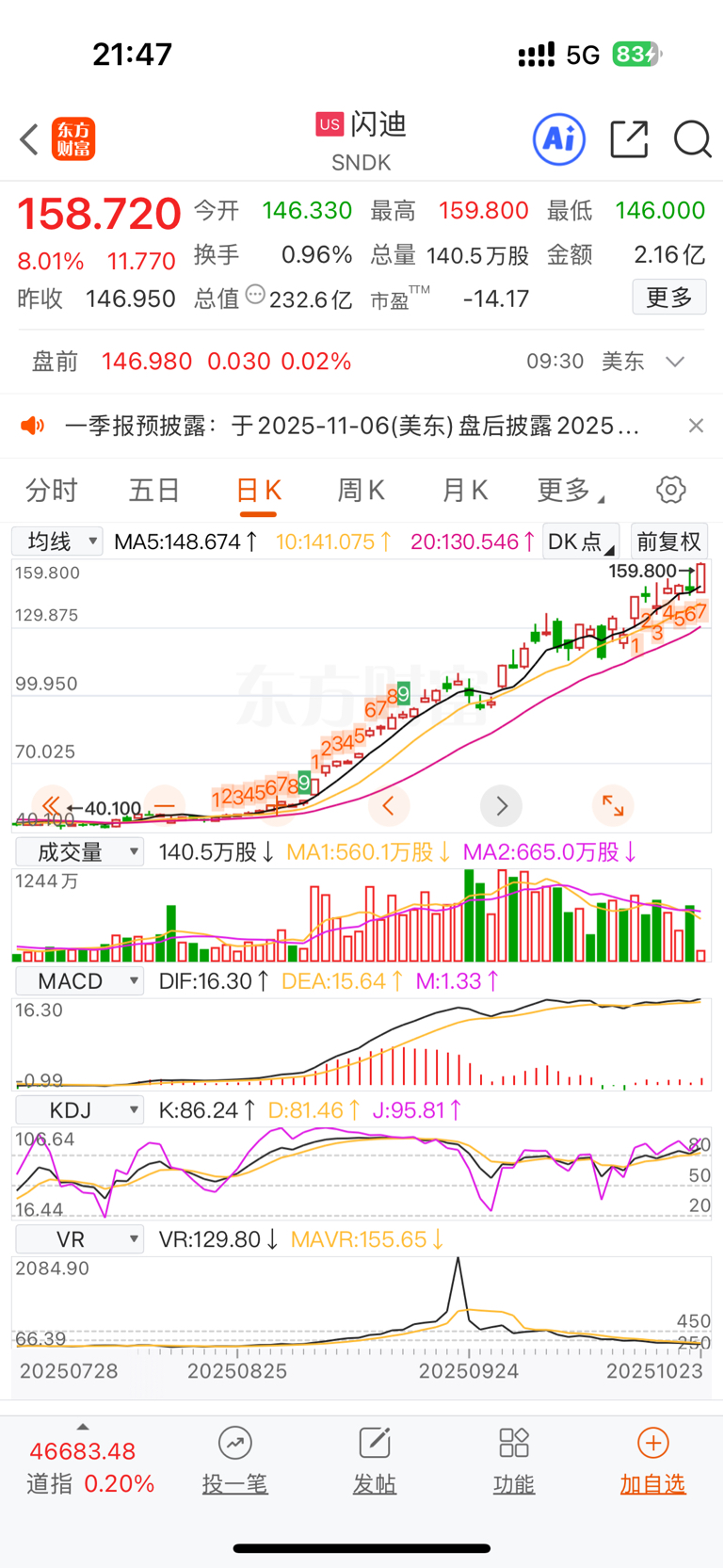Tap the double-left rewind chart arrow
Screen dimensions: 724x1568
click(x=52, y=805)
